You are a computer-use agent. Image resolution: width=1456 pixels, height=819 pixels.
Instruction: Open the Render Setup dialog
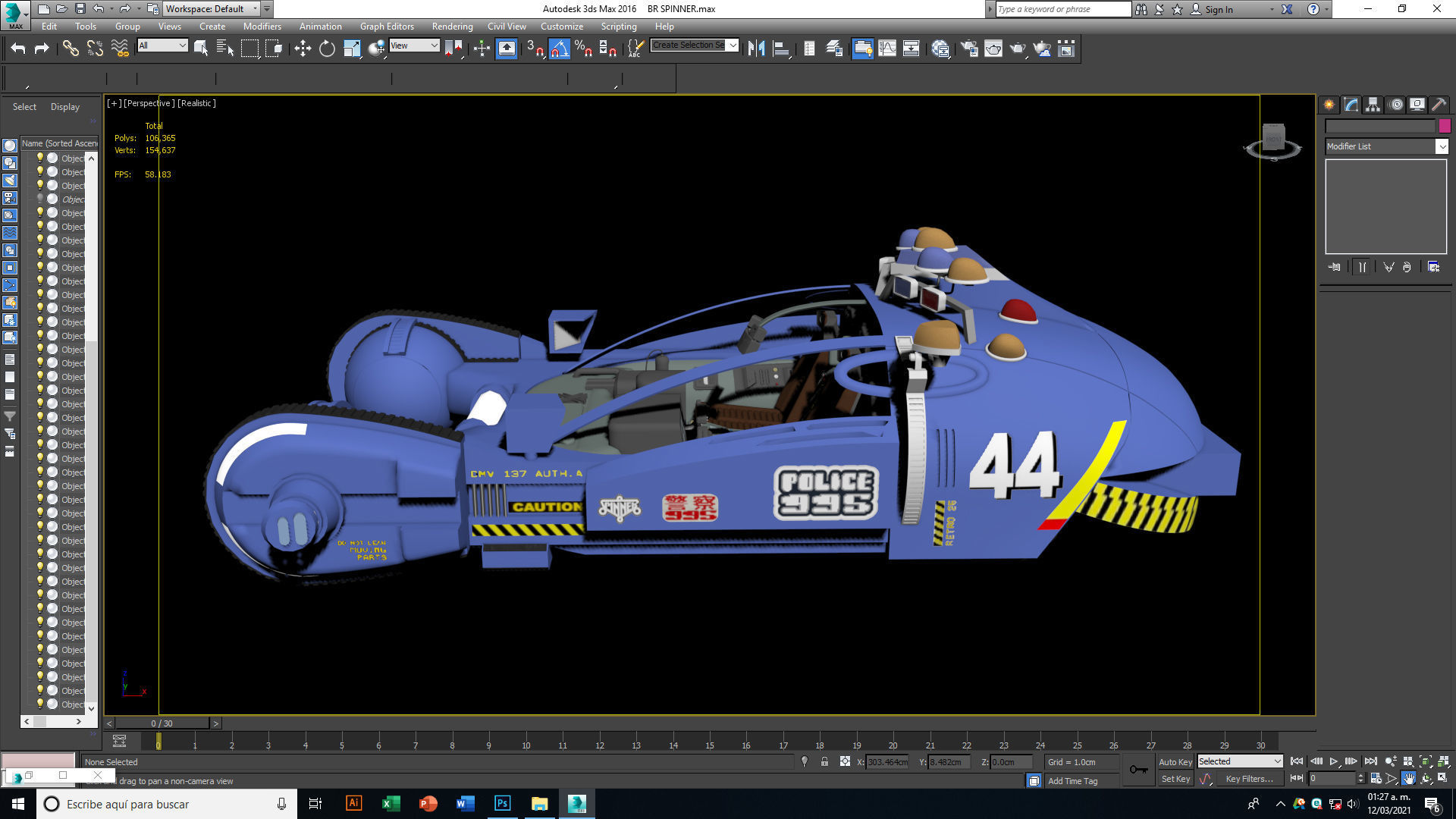pos(969,49)
